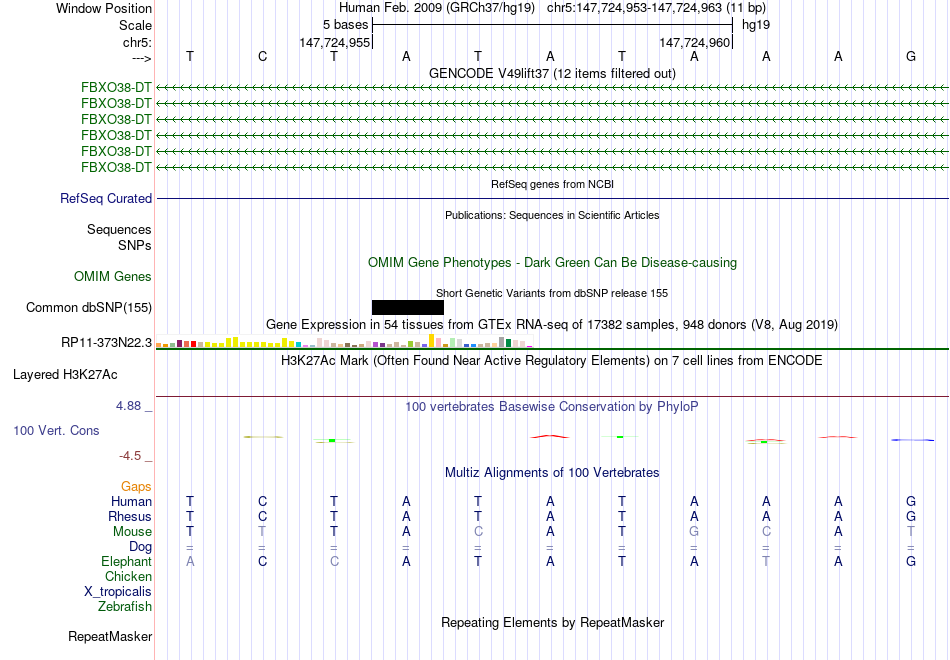Open the RefSeq genes from NCBI track title
This screenshot has height=660, width=950.
[552, 184]
